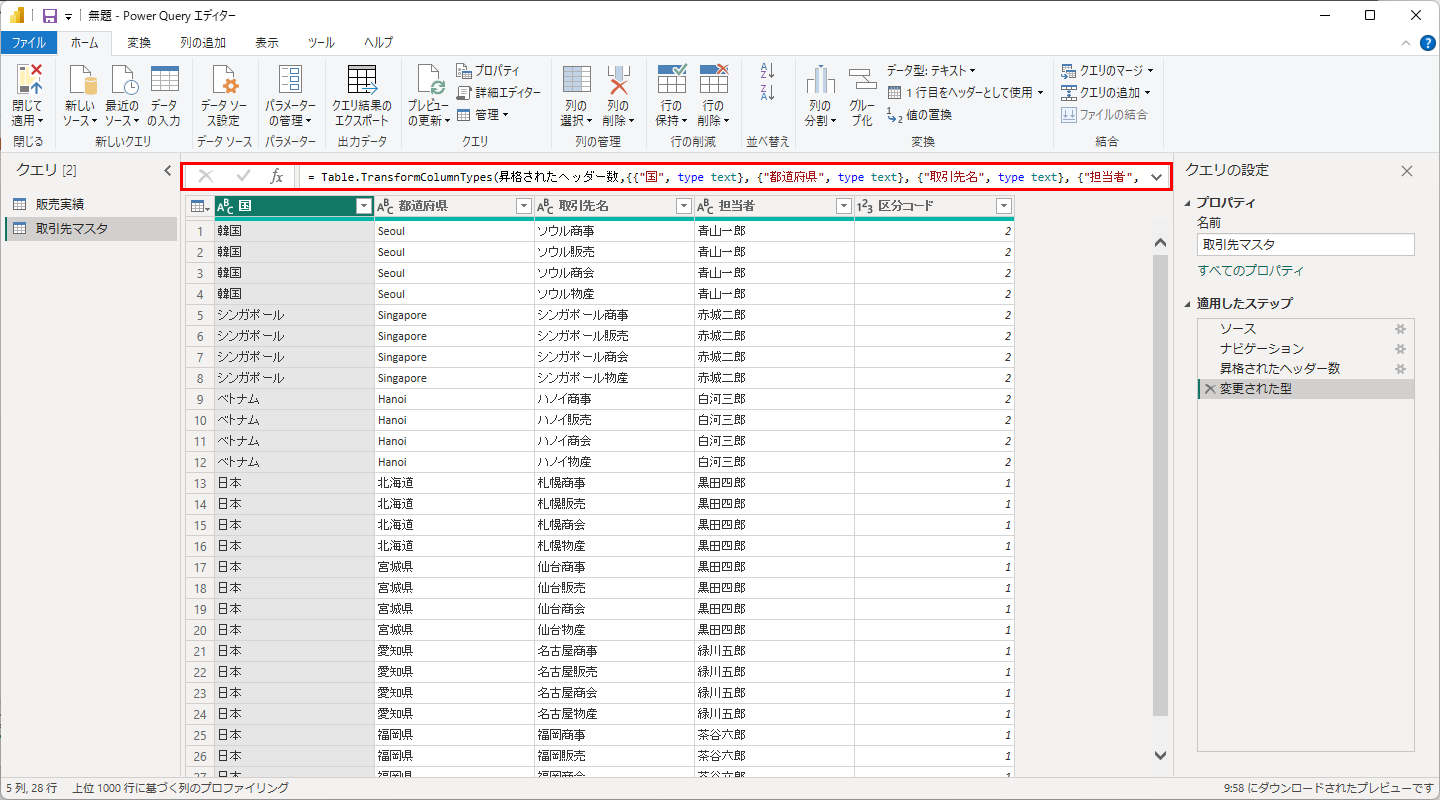Open the New Source icon
The image size is (1440, 800).
pyautogui.click(x=80, y=79)
